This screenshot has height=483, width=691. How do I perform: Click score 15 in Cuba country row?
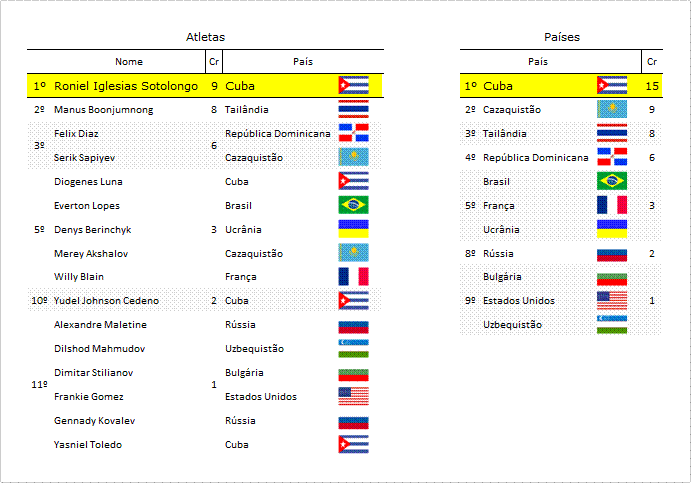point(652,86)
